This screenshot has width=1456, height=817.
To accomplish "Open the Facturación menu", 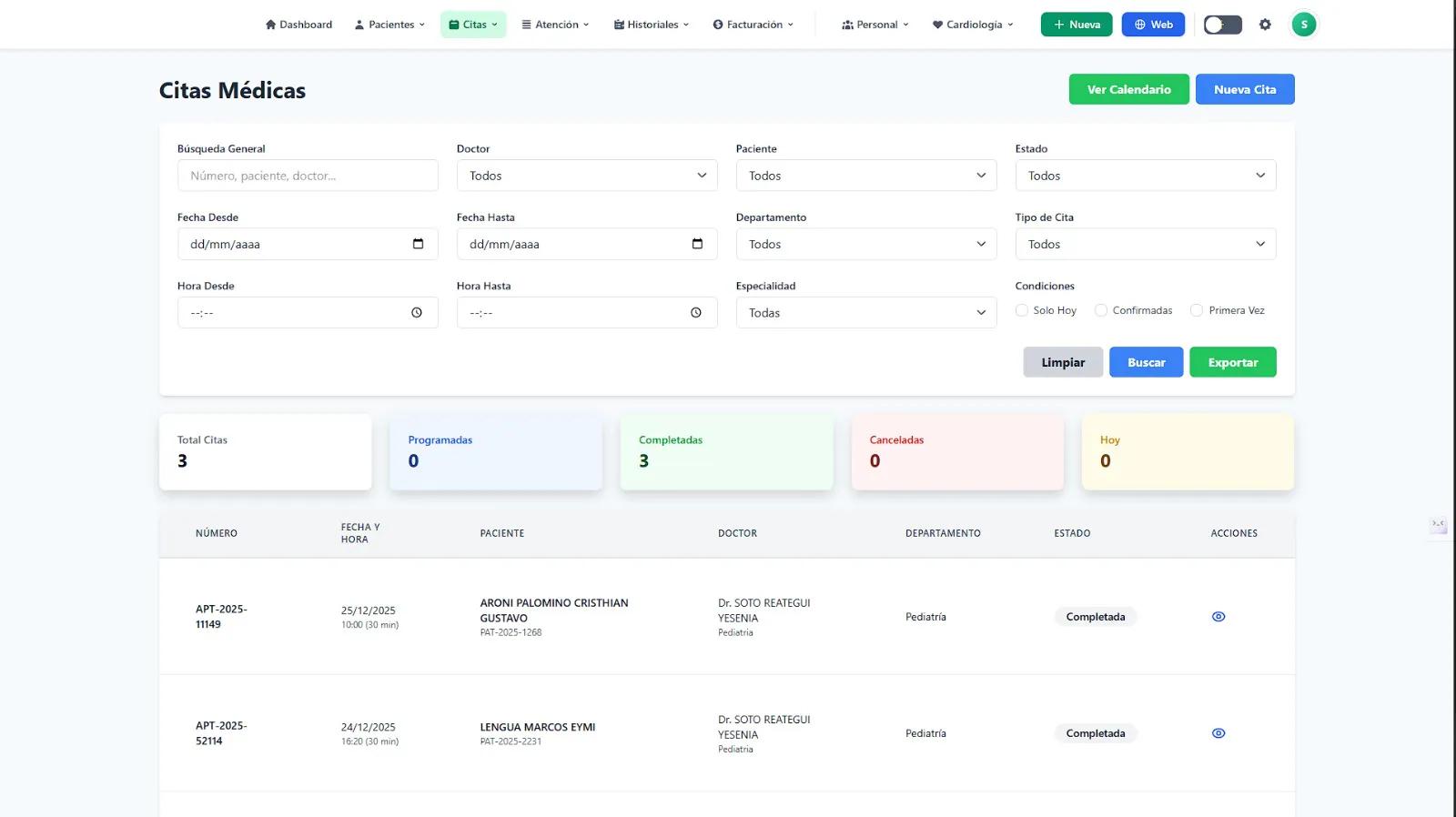I will coord(753,25).
